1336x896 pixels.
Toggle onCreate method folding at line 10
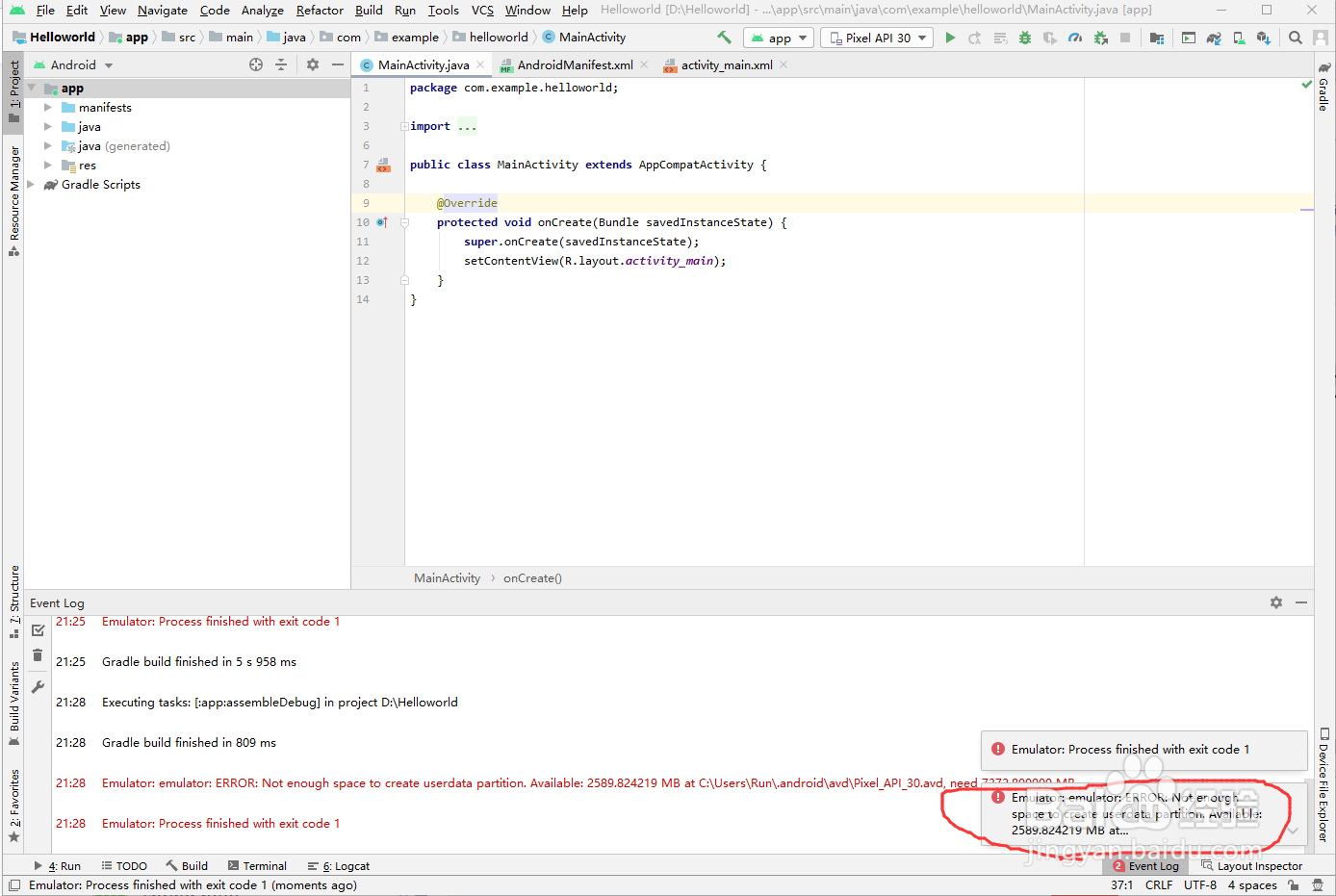(x=404, y=222)
